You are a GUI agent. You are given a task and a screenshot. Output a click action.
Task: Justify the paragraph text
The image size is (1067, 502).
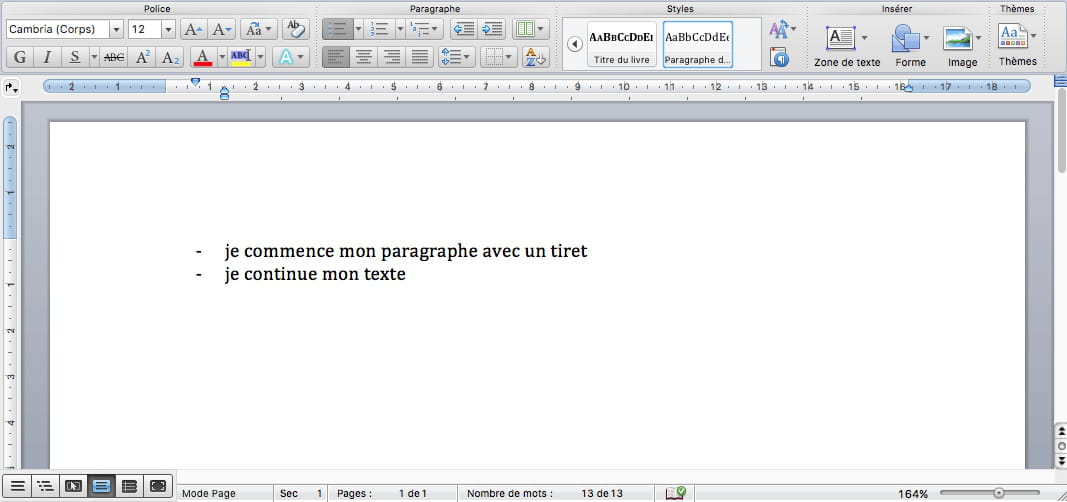tap(419, 57)
